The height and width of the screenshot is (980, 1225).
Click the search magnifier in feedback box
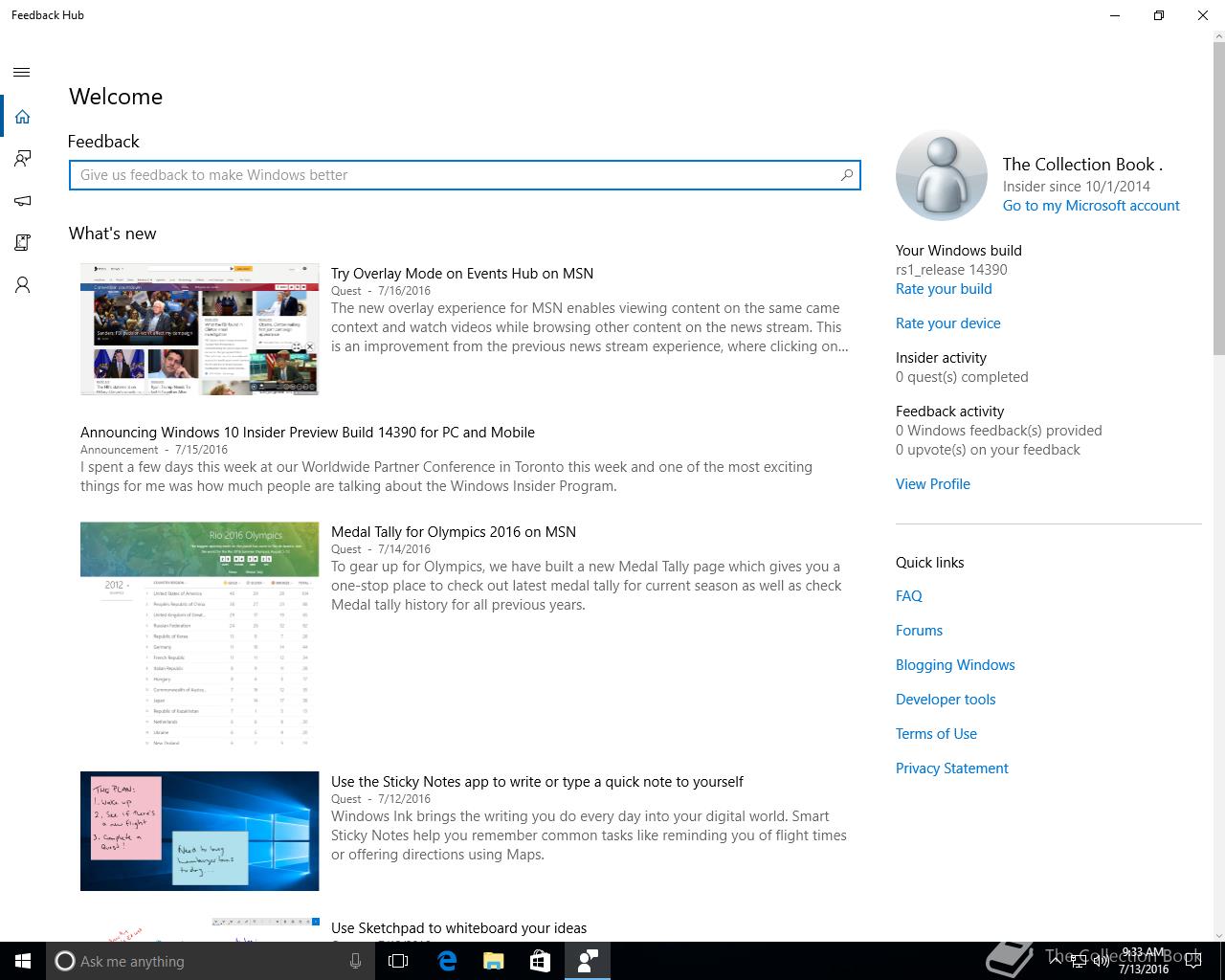click(x=846, y=175)
